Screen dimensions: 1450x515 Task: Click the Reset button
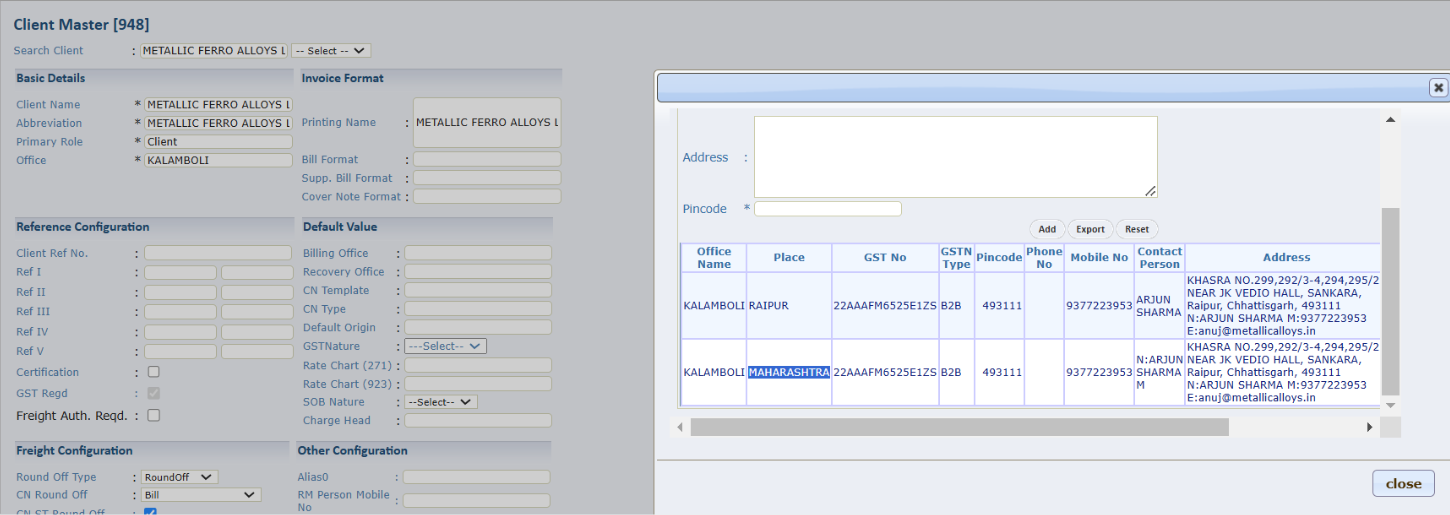[1136, 229]
